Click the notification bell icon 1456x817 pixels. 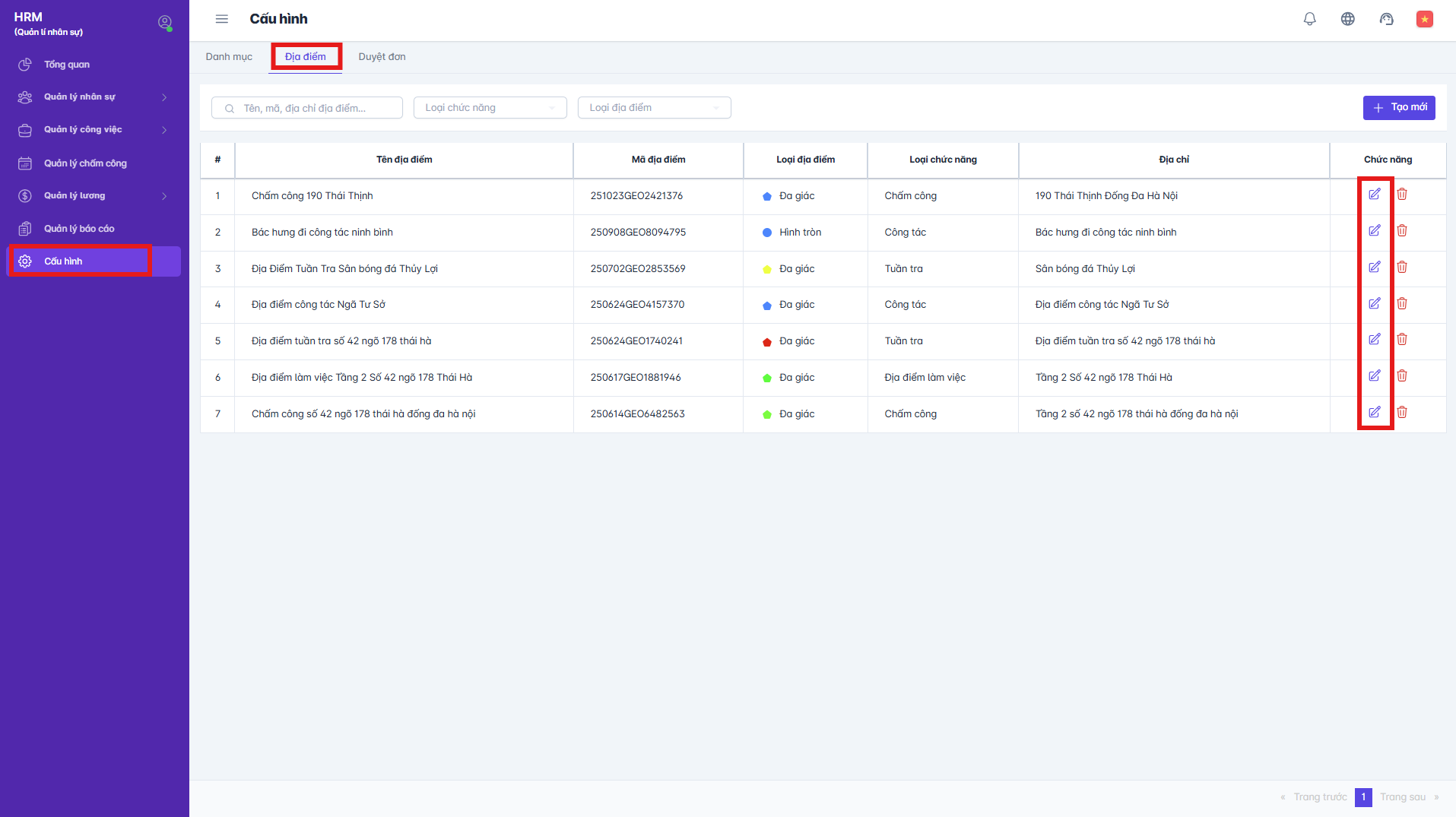point(1309,19)
